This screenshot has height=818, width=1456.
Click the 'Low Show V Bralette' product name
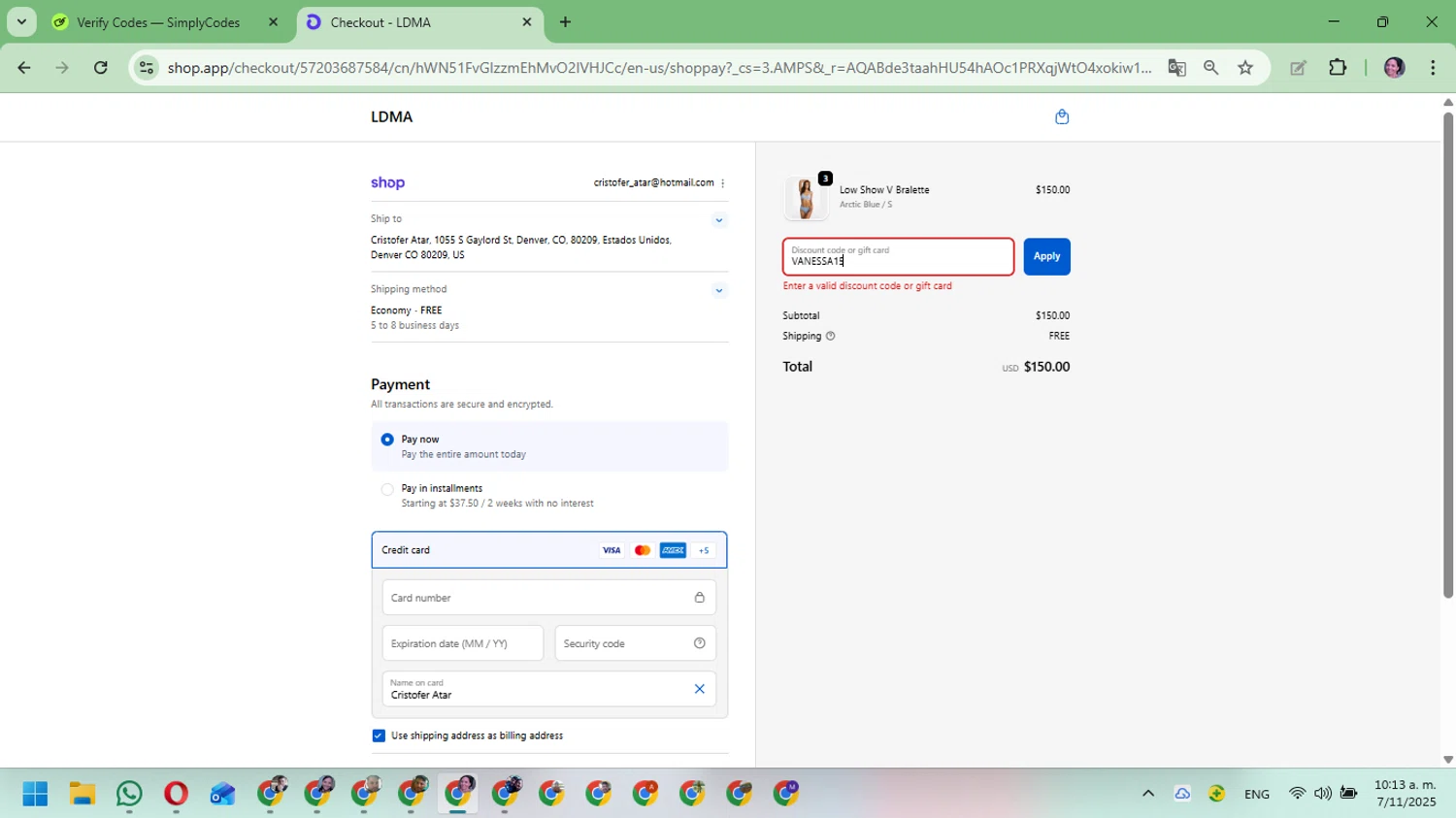884,190
